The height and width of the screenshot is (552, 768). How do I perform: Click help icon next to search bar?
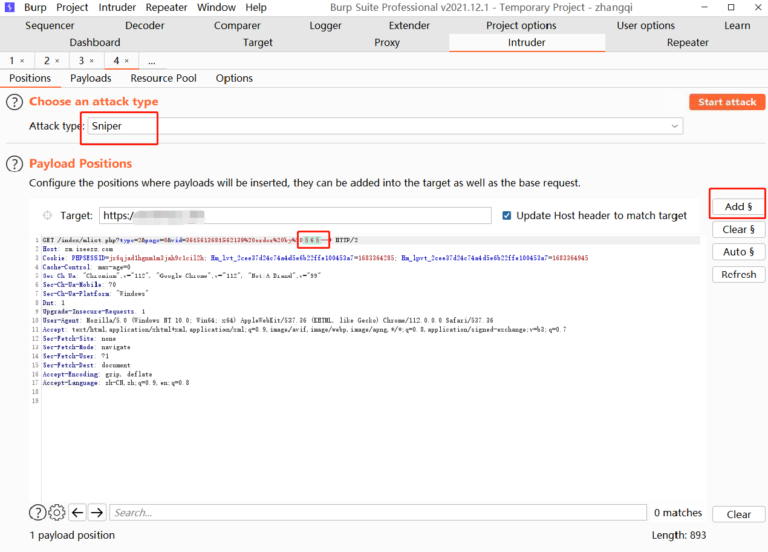point(37,513)
